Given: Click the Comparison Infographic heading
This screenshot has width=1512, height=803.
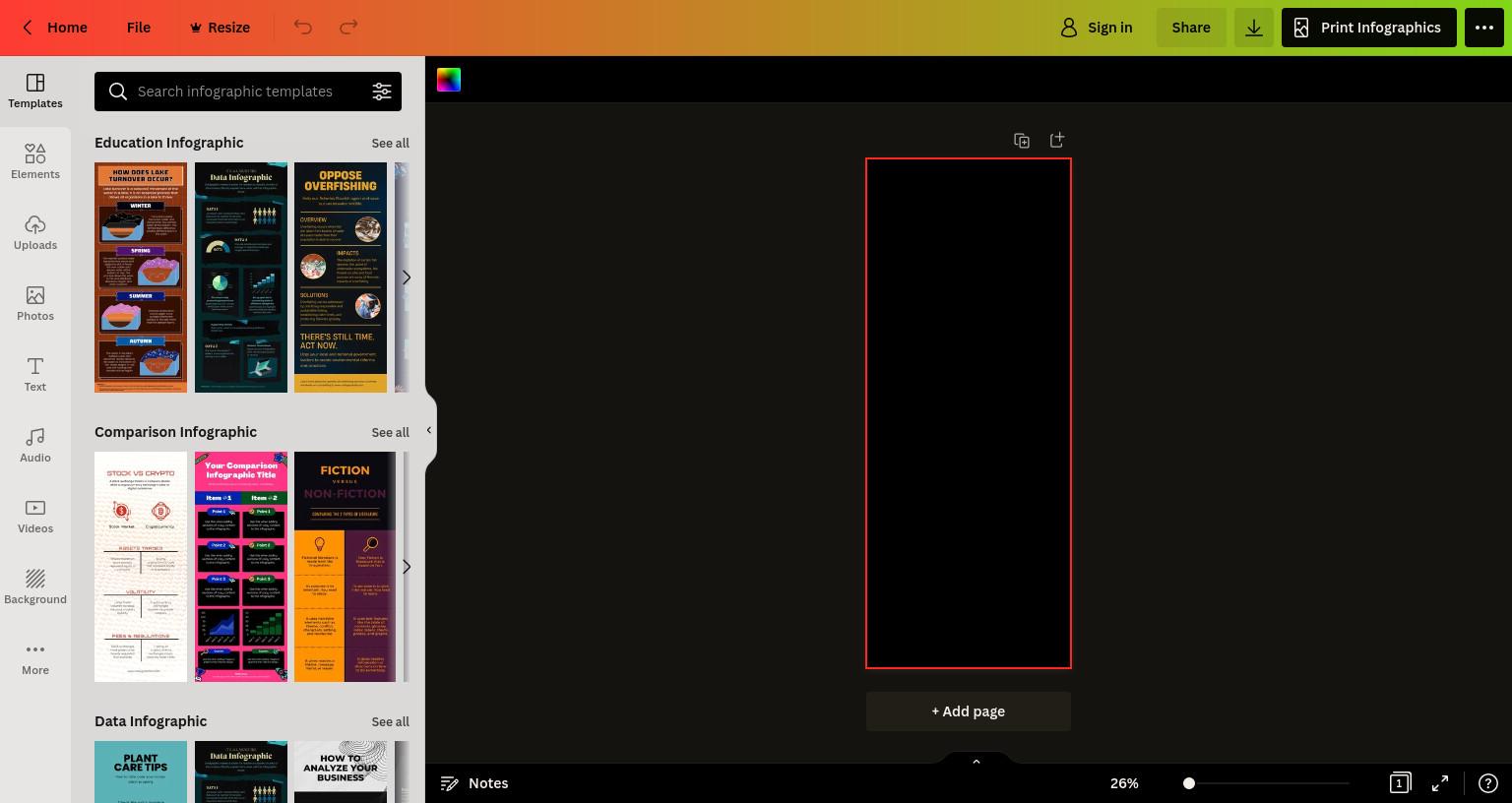Looking at the screenshot, I should [175, 432].
